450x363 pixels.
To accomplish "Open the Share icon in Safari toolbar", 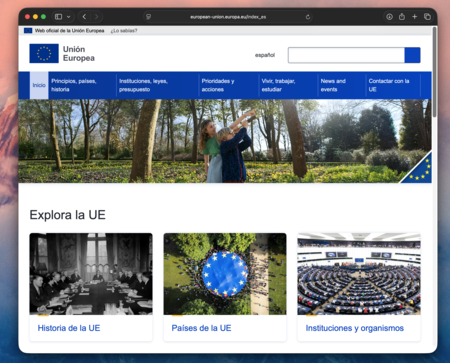I will (402, 16).
